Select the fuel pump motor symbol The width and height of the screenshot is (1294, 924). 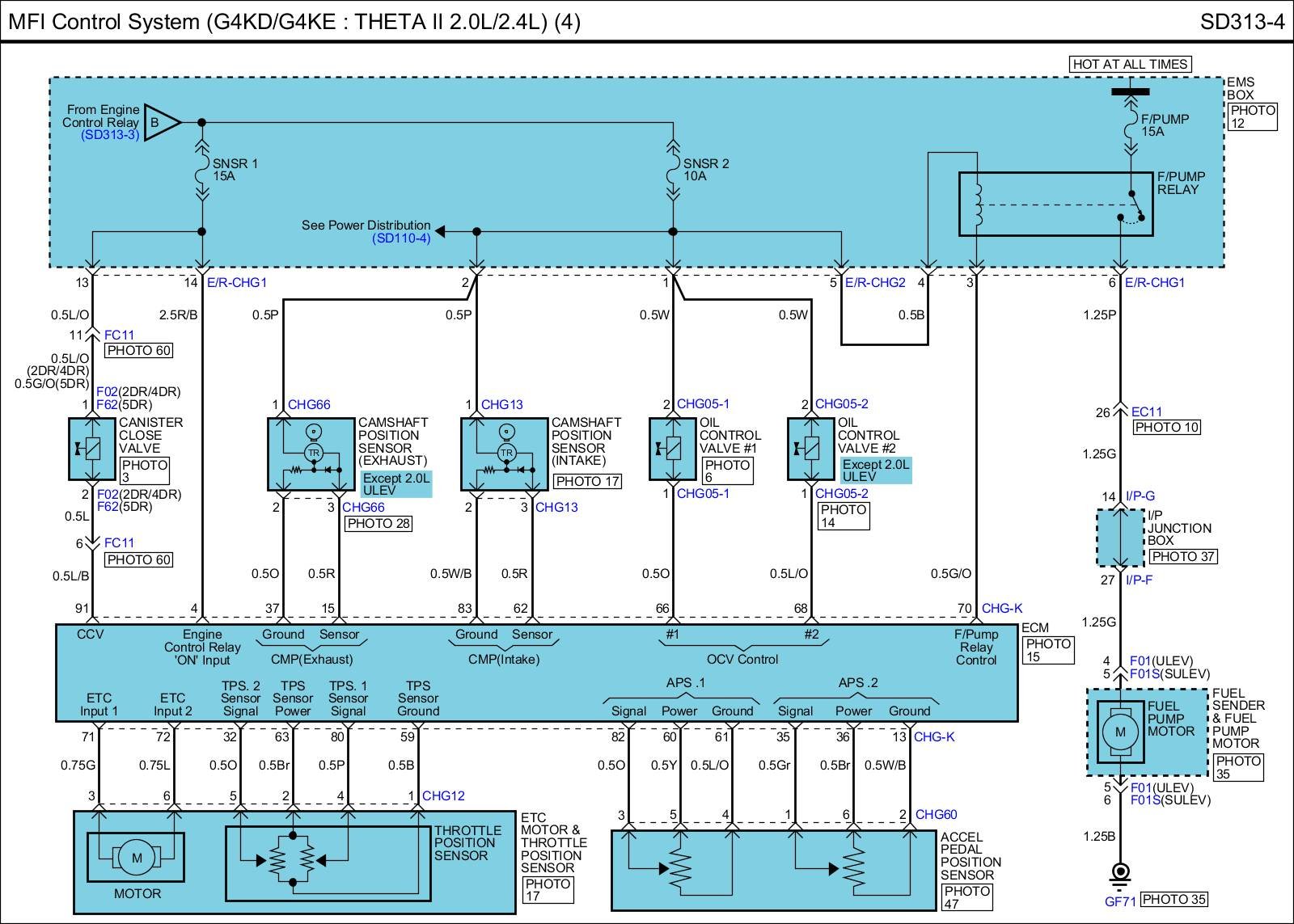point(1120,732)
